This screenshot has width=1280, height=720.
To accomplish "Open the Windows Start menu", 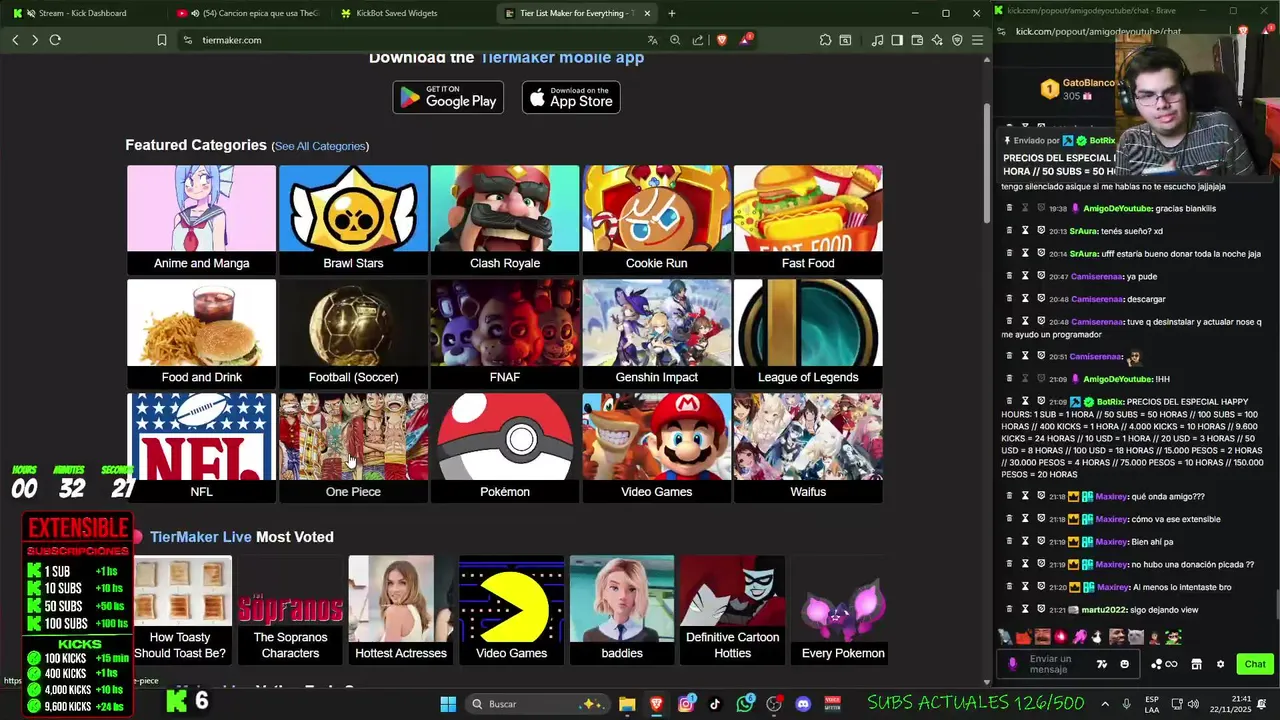I will [448, 704].
